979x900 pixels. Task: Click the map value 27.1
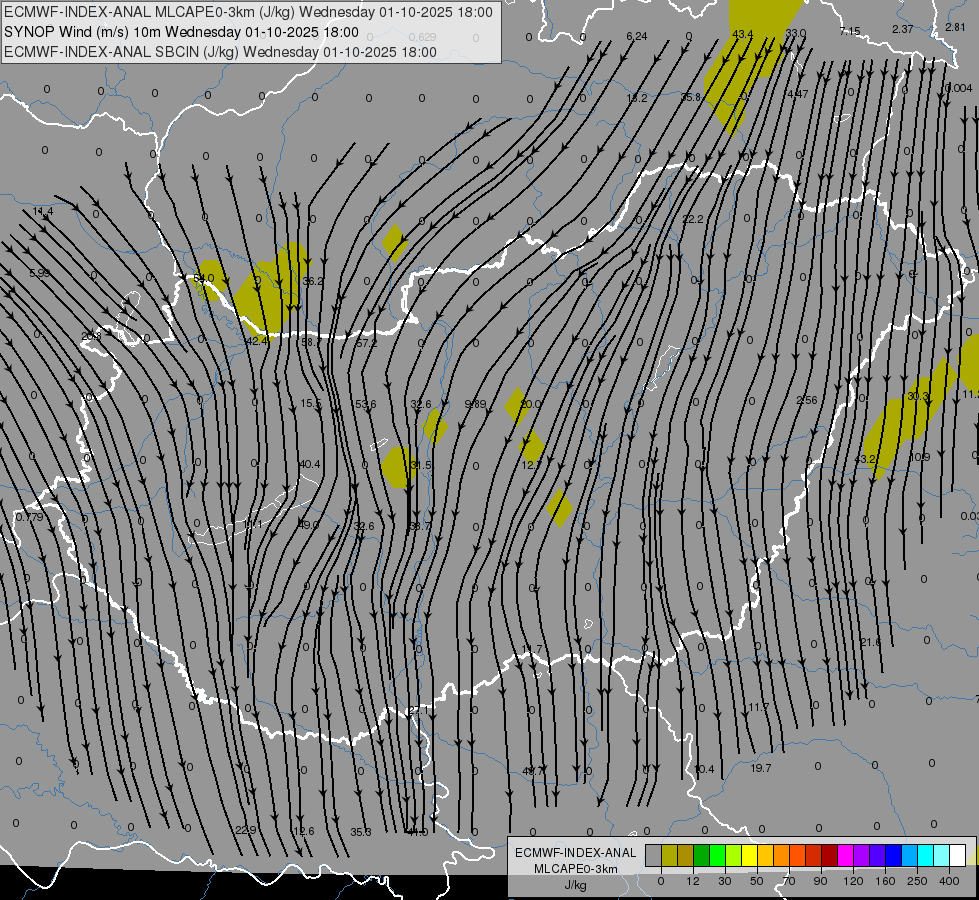[419, 710]
